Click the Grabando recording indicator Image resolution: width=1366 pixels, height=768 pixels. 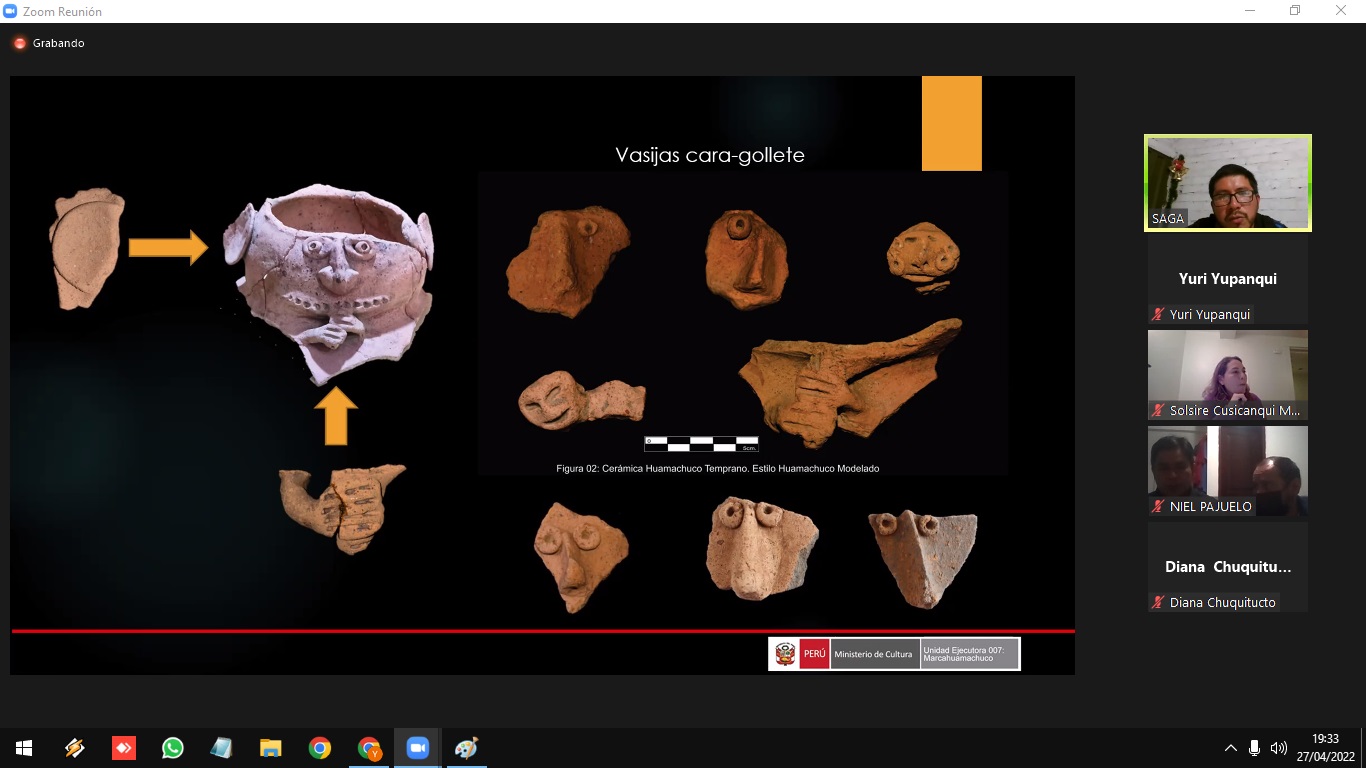(x=49, y=43)
